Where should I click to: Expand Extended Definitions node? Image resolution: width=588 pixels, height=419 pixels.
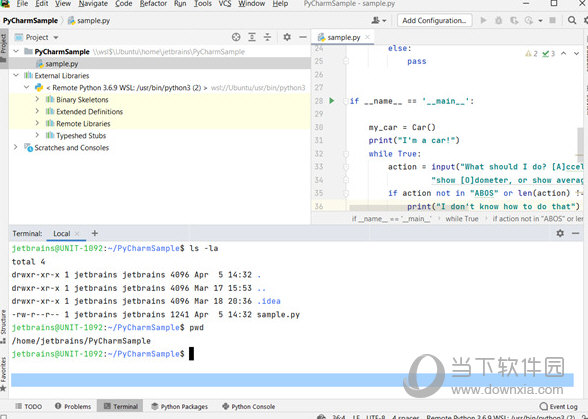(37, 111)
